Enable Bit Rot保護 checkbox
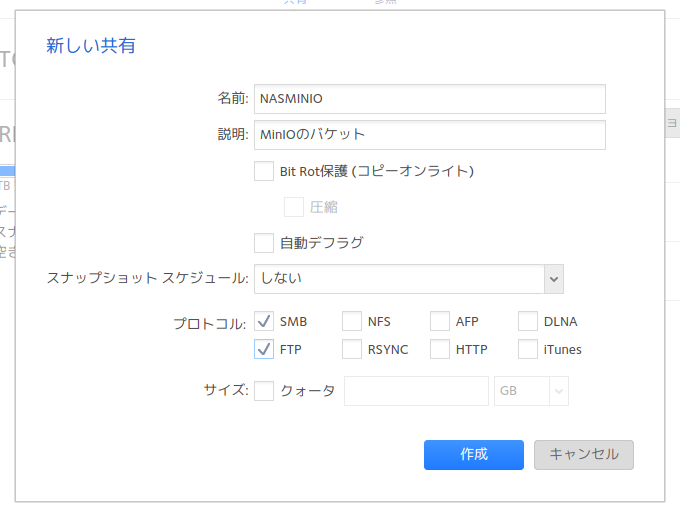Image resolution: width=680 pixels, height=517 pixels. (x=264, y=171)
